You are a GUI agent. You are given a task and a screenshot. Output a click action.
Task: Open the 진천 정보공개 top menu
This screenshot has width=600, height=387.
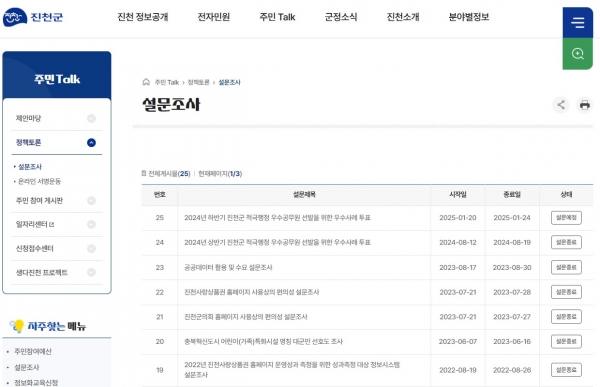point(143,17)
